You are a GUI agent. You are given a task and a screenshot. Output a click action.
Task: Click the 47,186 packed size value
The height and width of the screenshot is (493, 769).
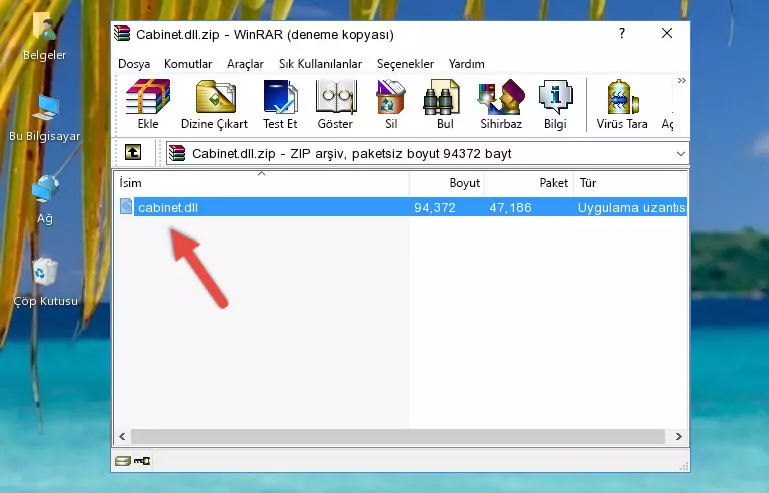510,208
